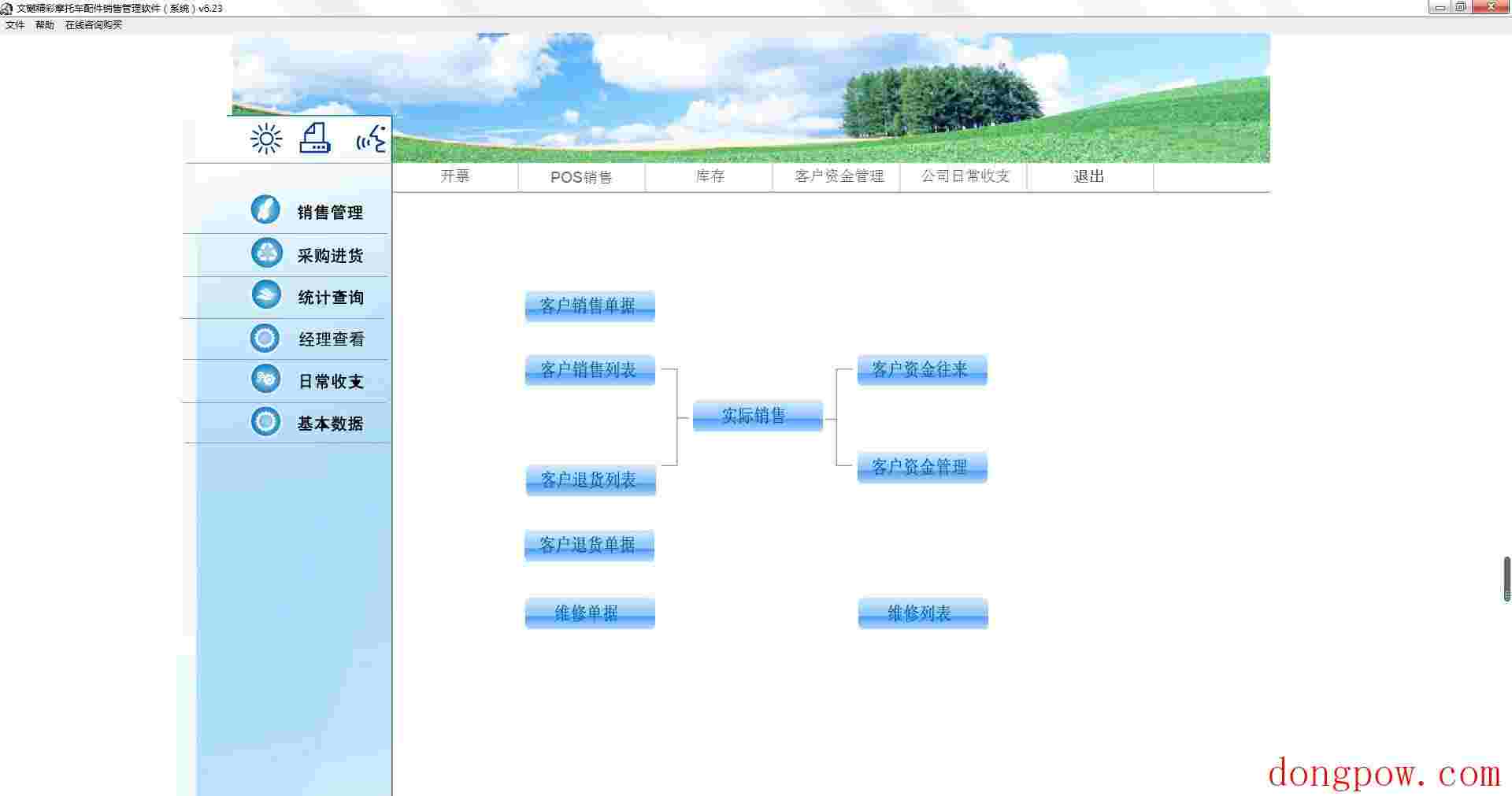Open 维修单据 form
Image resolution: width=1512 pixels, height=796 pixels.
click(x=590, y=613)
